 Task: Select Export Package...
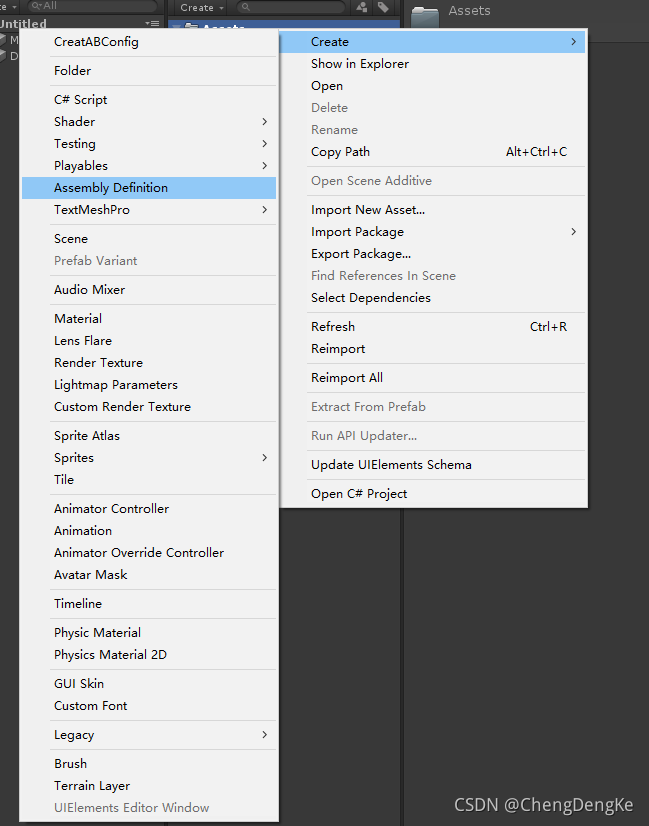(x=433, y=254)
